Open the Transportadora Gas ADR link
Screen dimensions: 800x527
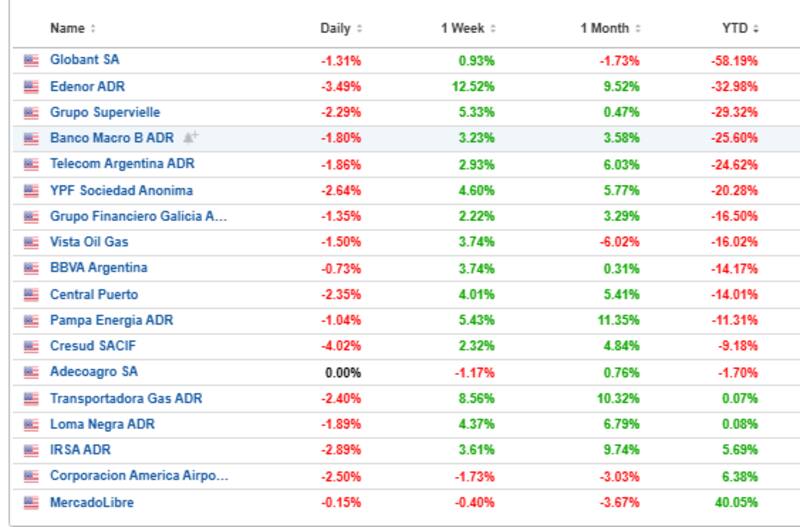pos(126,398)
